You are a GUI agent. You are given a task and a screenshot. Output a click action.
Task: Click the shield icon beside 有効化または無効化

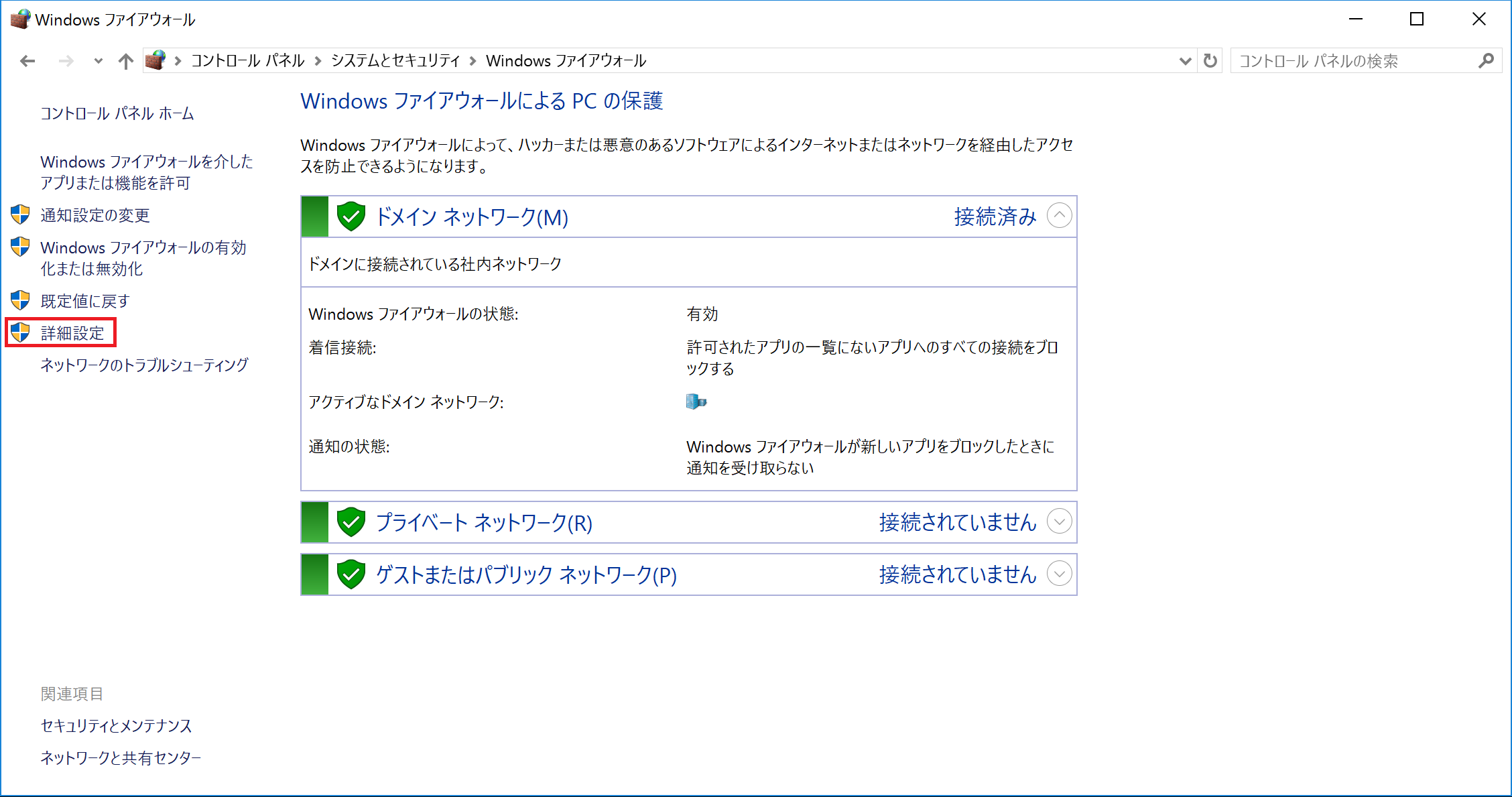click(x=21, y=247)
